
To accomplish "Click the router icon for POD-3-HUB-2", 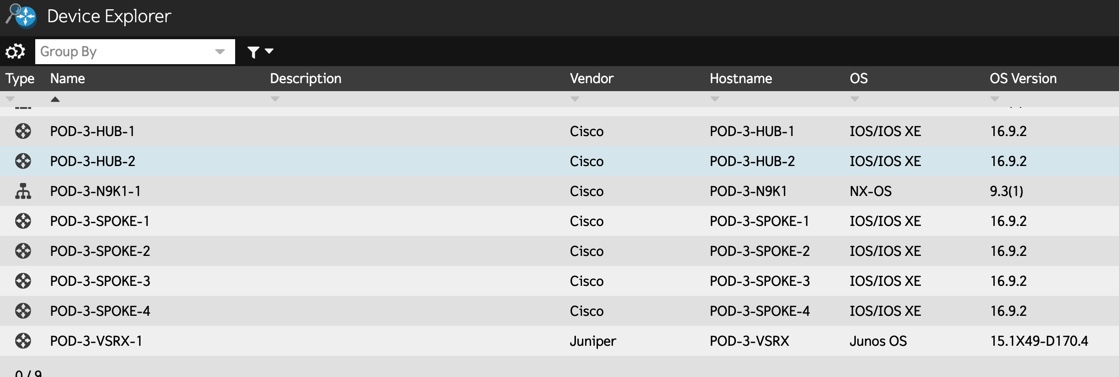I will coord(23,161).
